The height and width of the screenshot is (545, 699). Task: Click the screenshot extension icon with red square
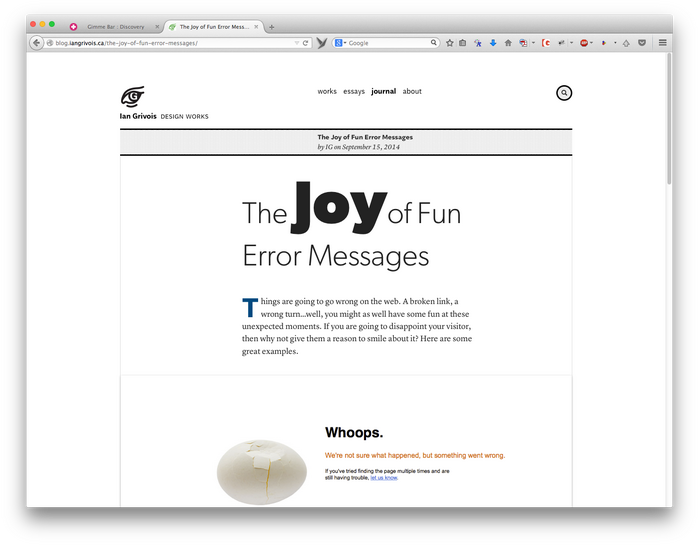(x=523, y=43)
